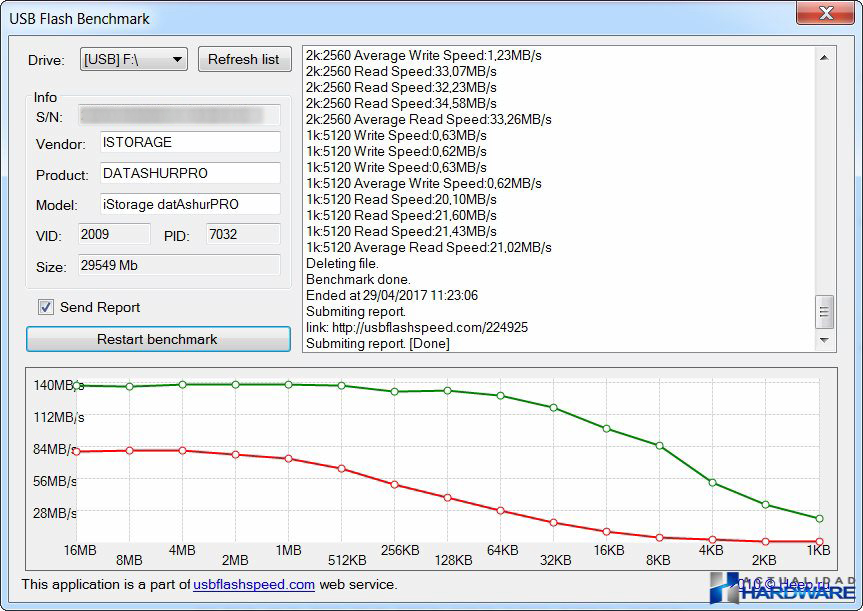Click the Restart benchmark button
The width and height of the screenshot is (863, 611).
[158, 339]
